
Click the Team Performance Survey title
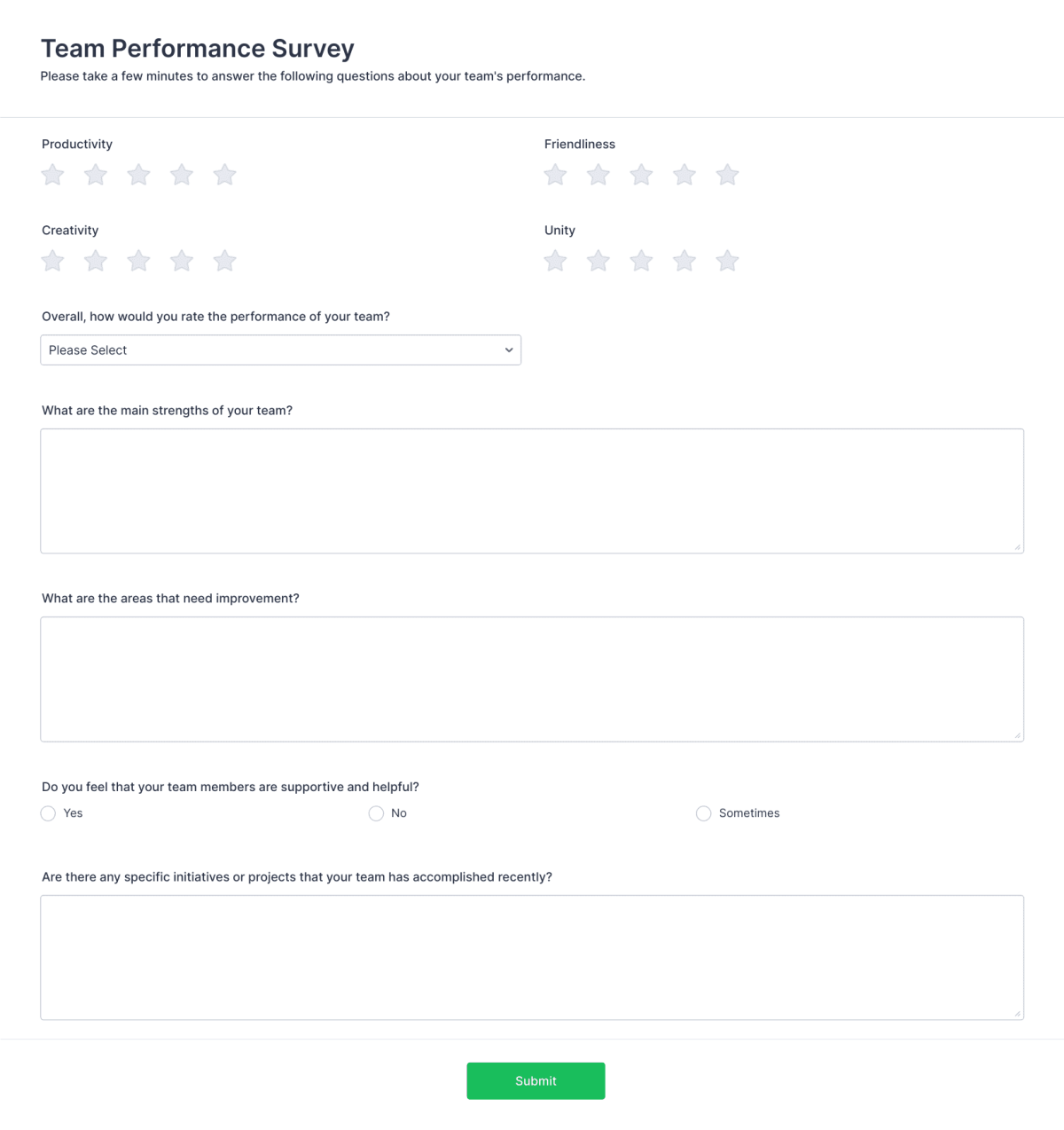click(197, 49)
